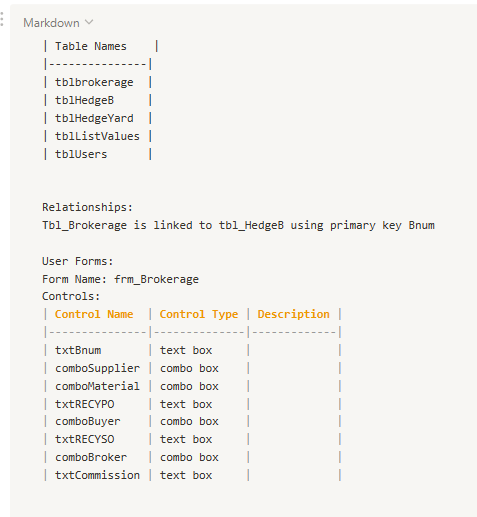The height and width of the screenshot is (517, 477).
Task: Click the Description column header
Action: click(293, 314)
